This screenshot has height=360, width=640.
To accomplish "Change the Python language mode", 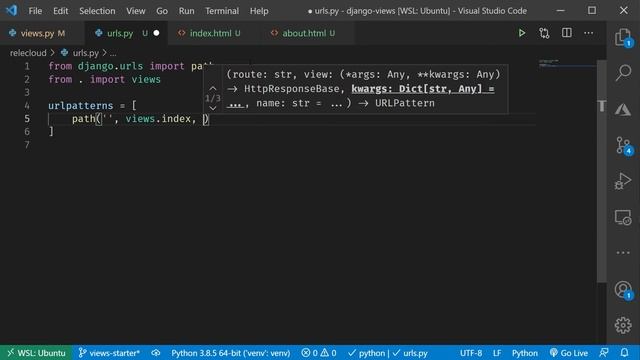I will pyautogui.click(x=524, y=353).
